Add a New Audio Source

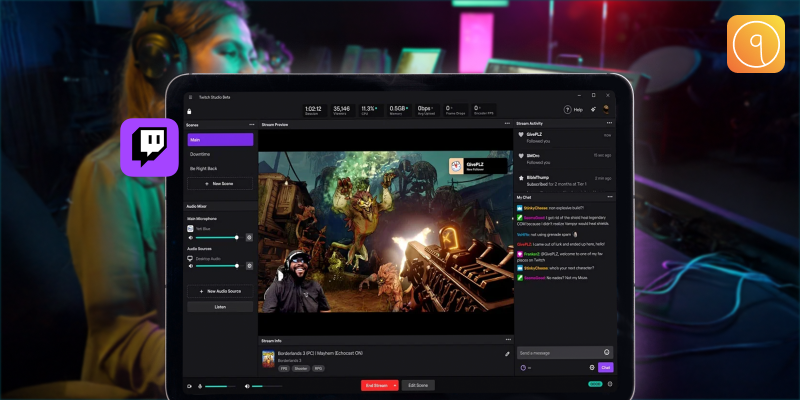[220, 291]
